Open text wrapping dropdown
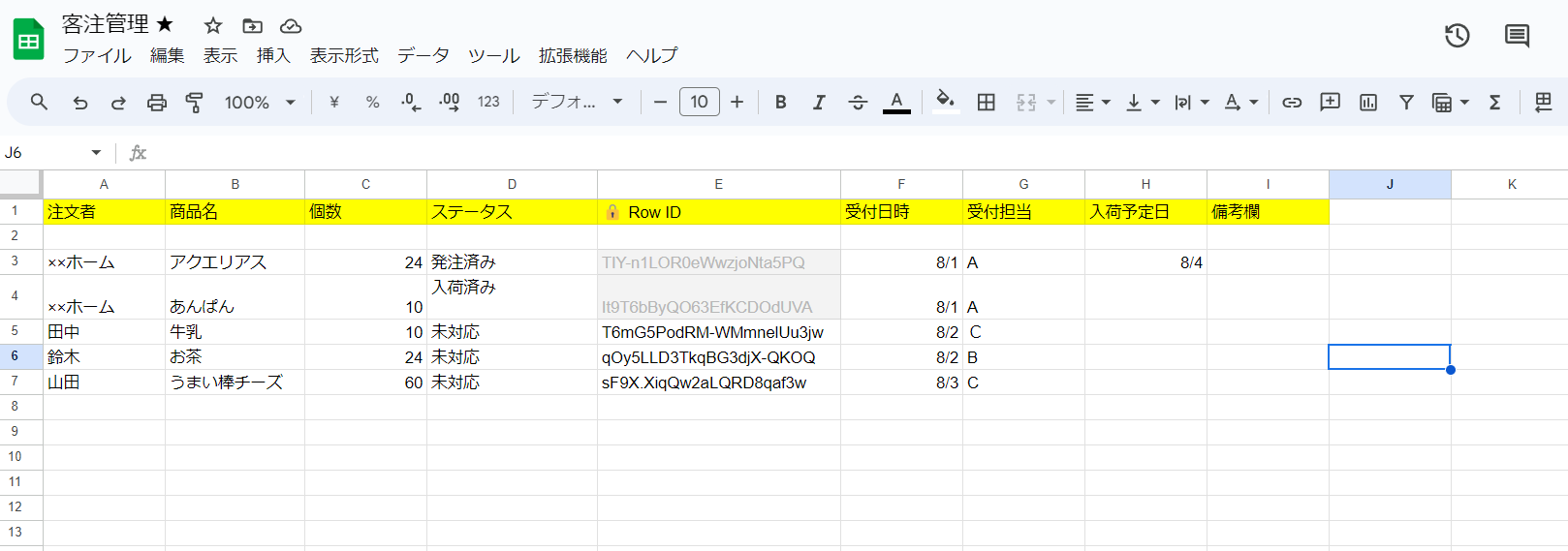This screenshot has width=1568, height=551. coord(1192,102)
